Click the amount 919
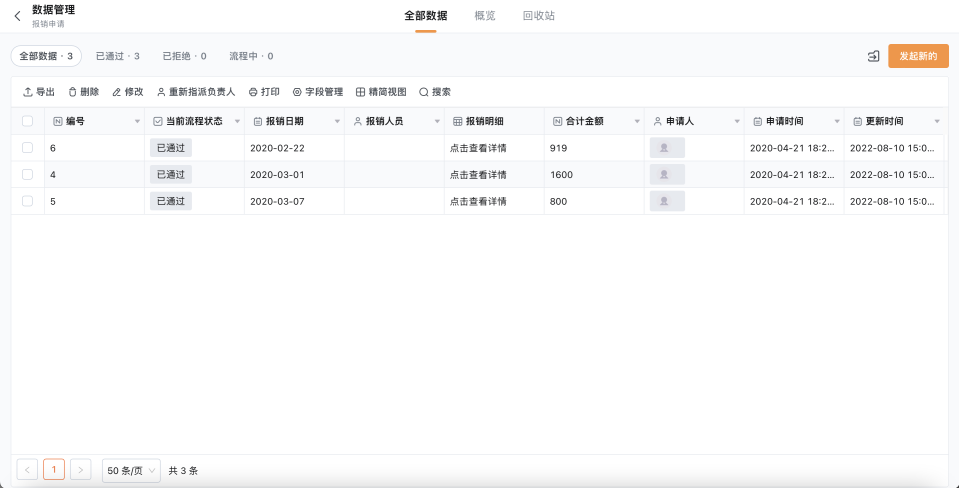Viewport: 959px width, 488px height. coord(558,148)
